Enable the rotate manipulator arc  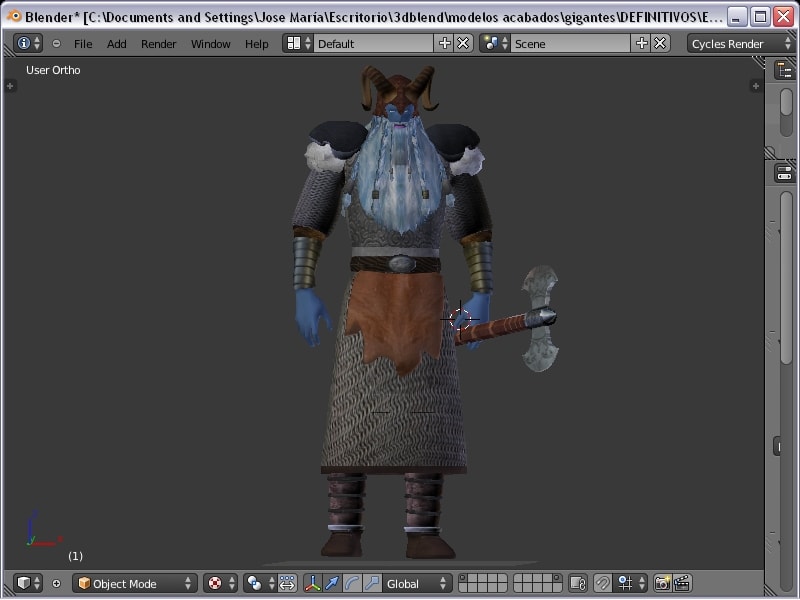click(352, 583)
